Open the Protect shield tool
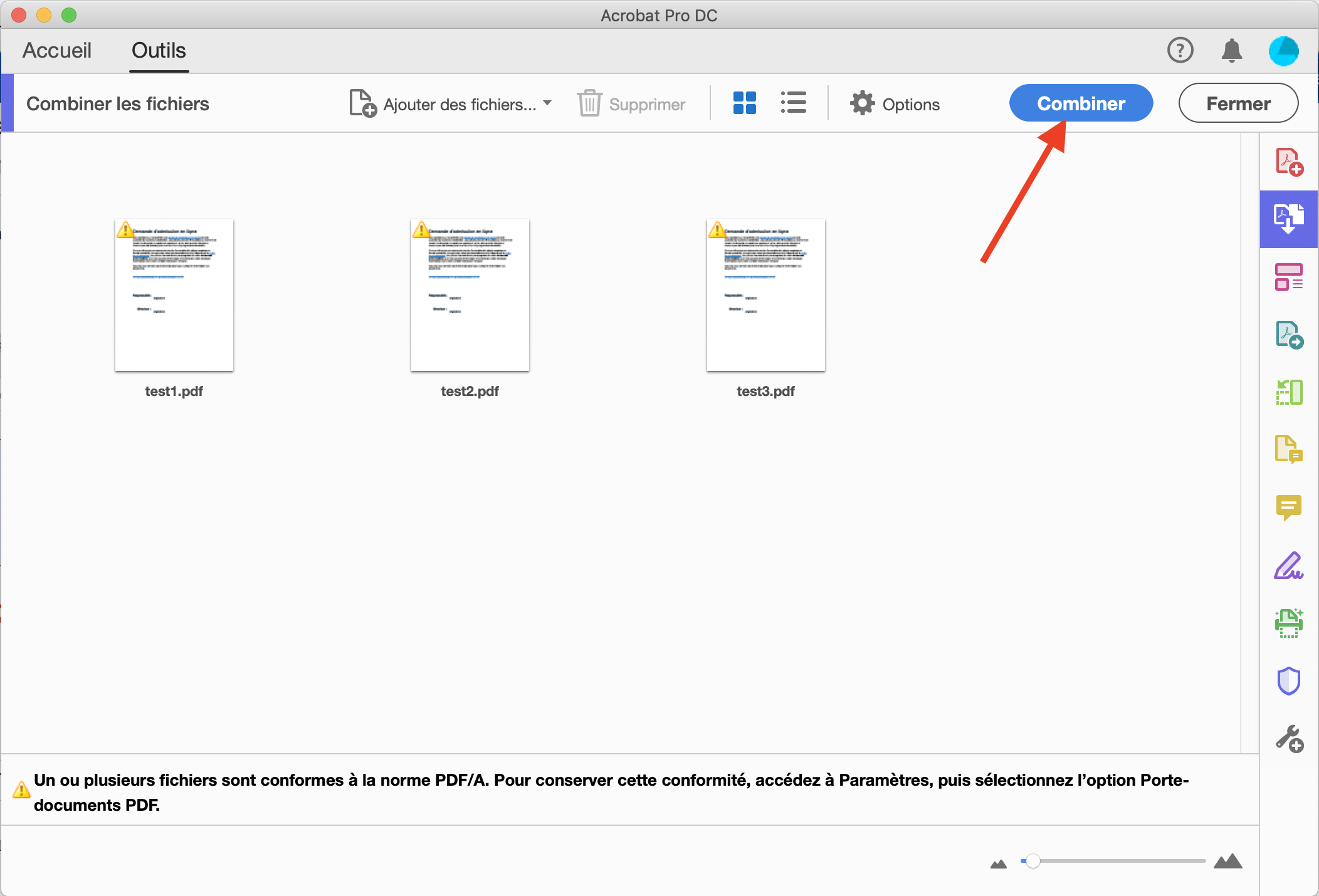 coord(1289,680)
